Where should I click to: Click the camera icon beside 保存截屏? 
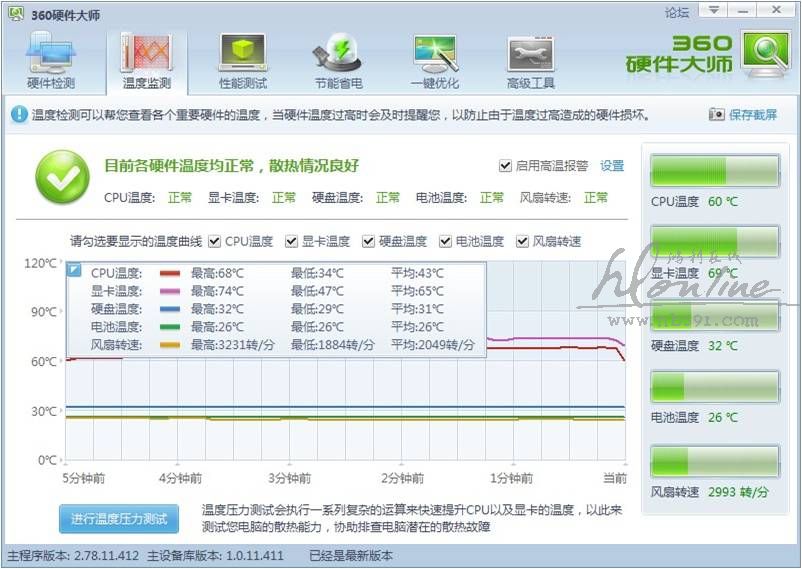tap(716, 115)
